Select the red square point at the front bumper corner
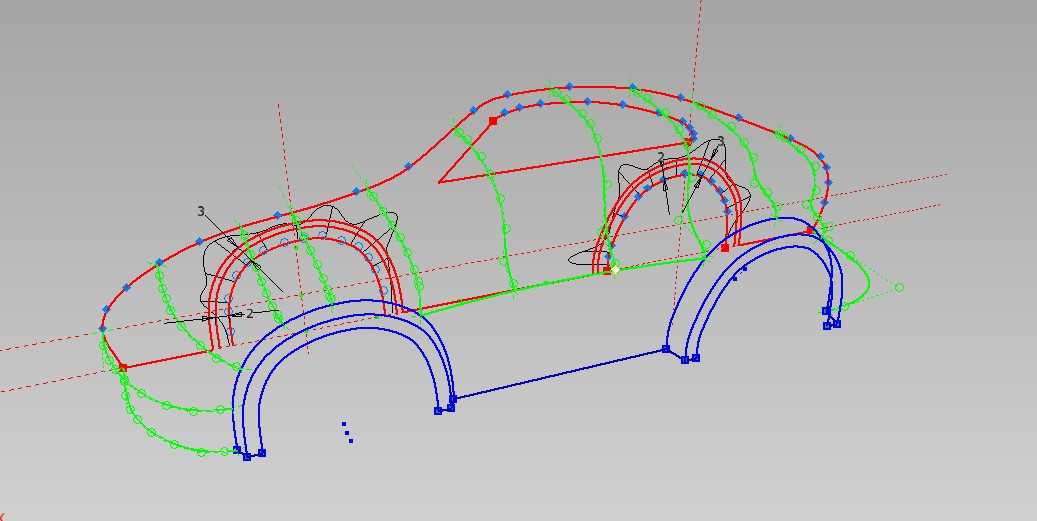The image size is (1037, 521). pyautogui.click(x=123, y=367)
